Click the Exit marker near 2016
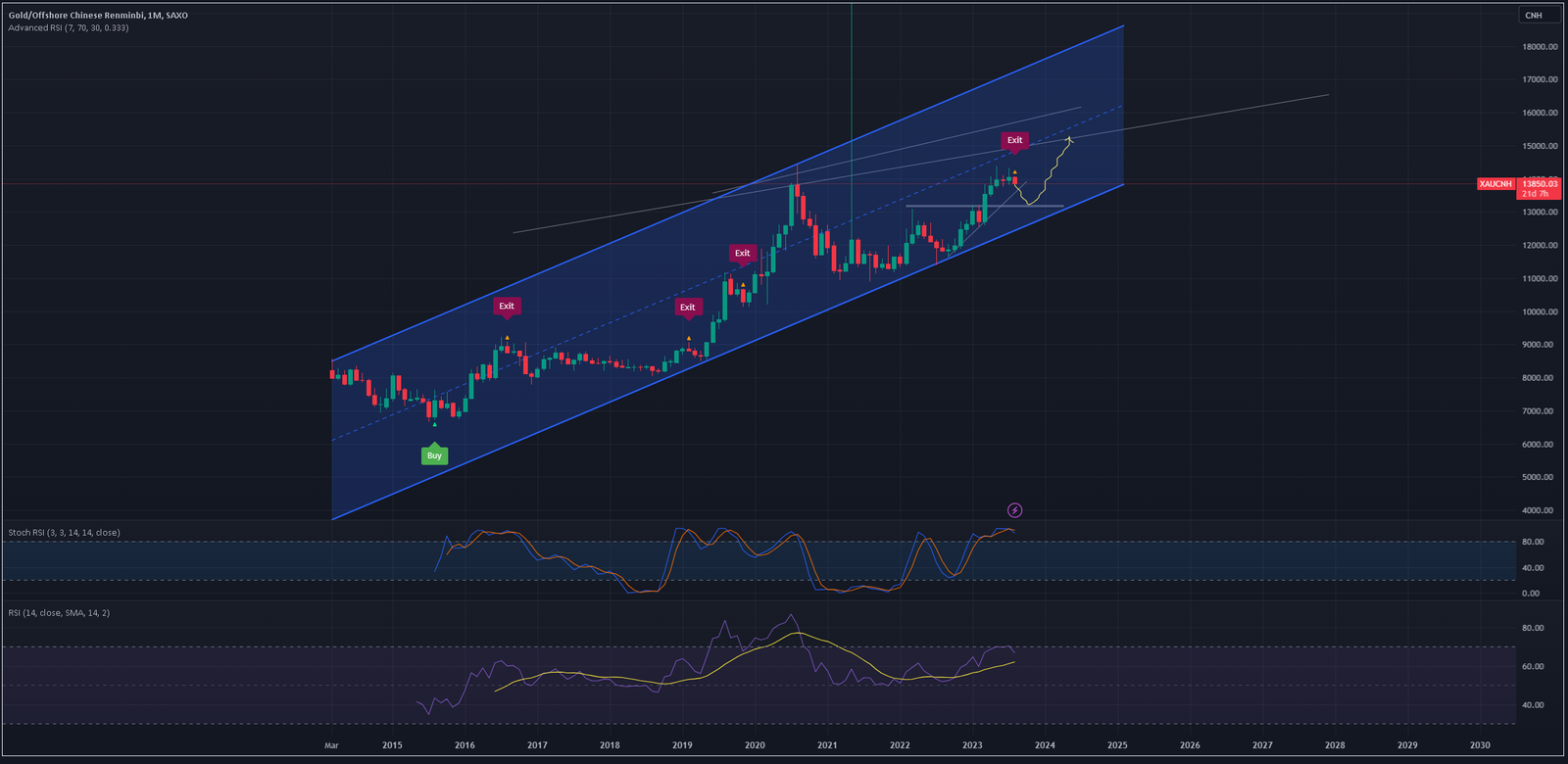Screen dimensions: 1568x764 507,307
